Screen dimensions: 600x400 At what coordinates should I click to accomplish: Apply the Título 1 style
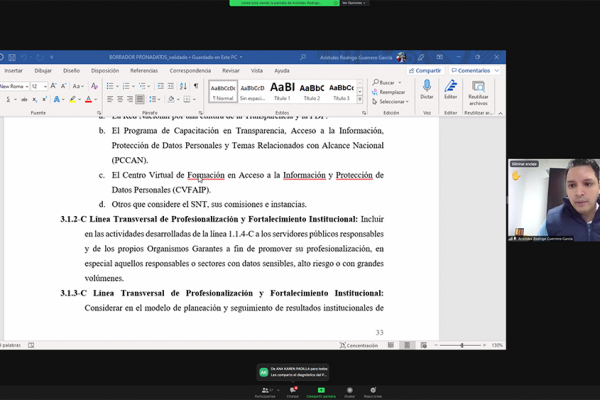pyautogui.click(x=282, y=92)
